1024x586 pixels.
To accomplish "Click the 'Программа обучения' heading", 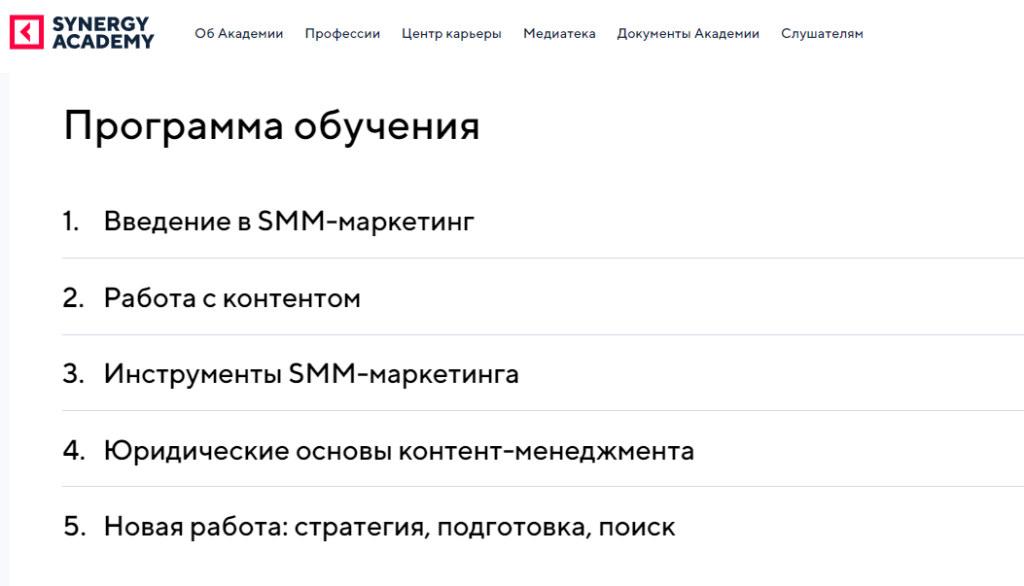I will pos(272,125).
